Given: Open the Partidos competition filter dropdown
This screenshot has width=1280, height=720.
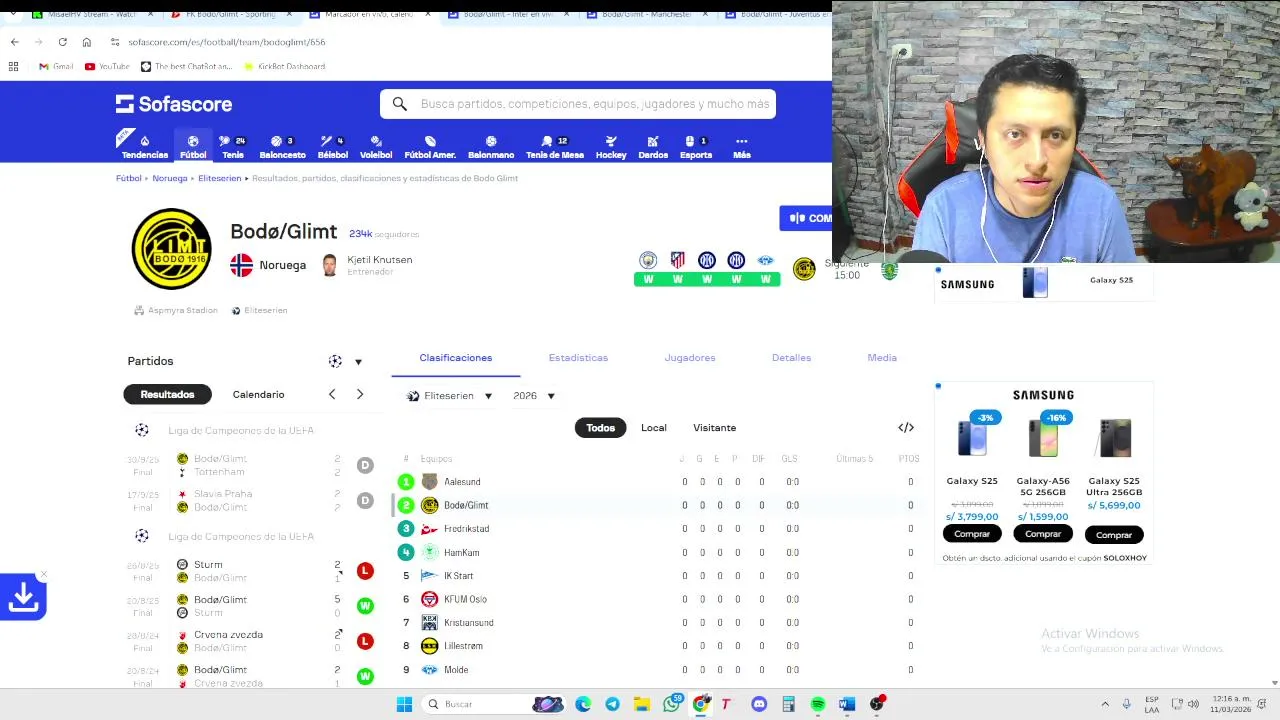Looking at the screenshot, I should 345,361.
